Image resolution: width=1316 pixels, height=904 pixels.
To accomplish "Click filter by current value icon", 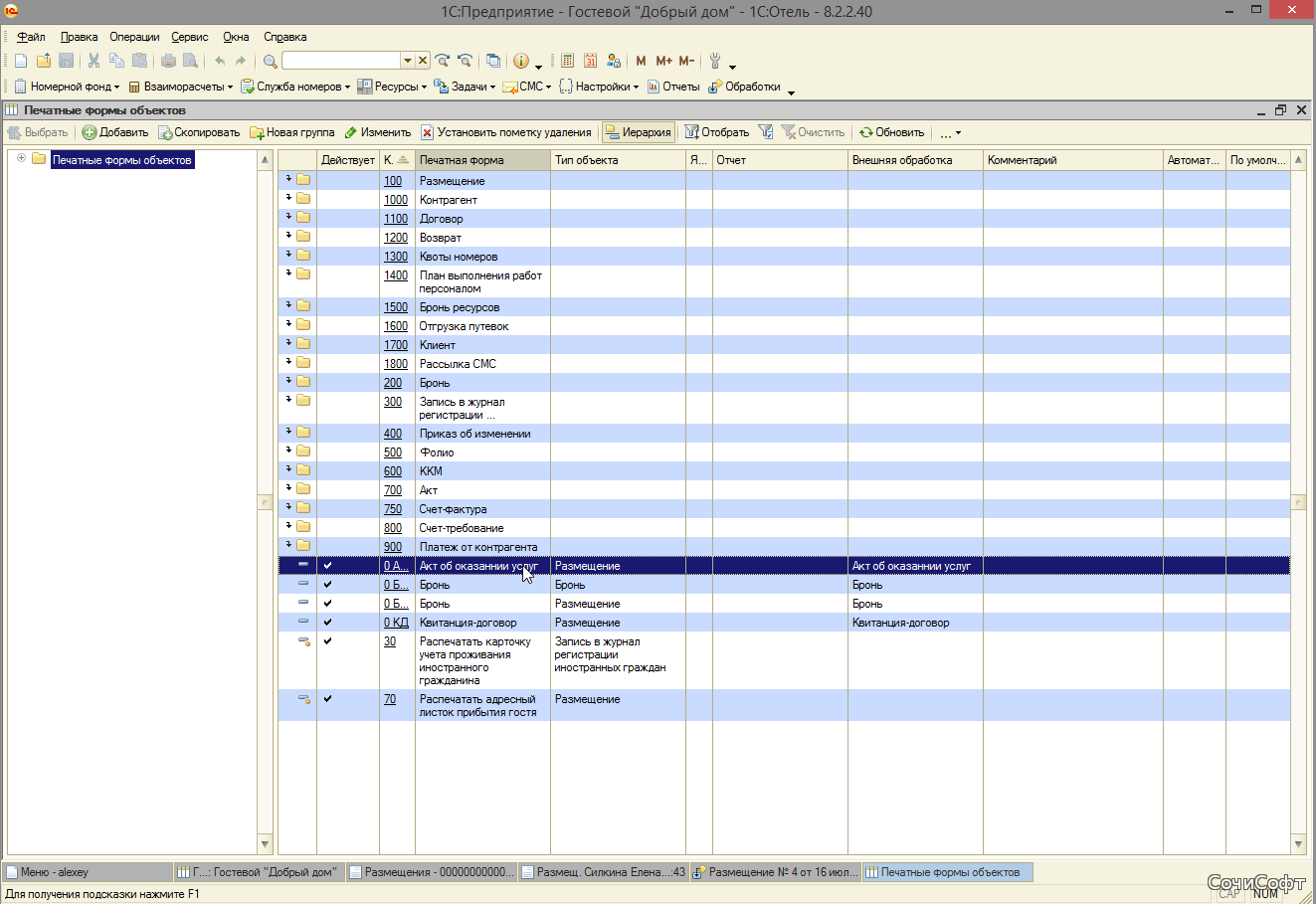I will click(765, 132).
